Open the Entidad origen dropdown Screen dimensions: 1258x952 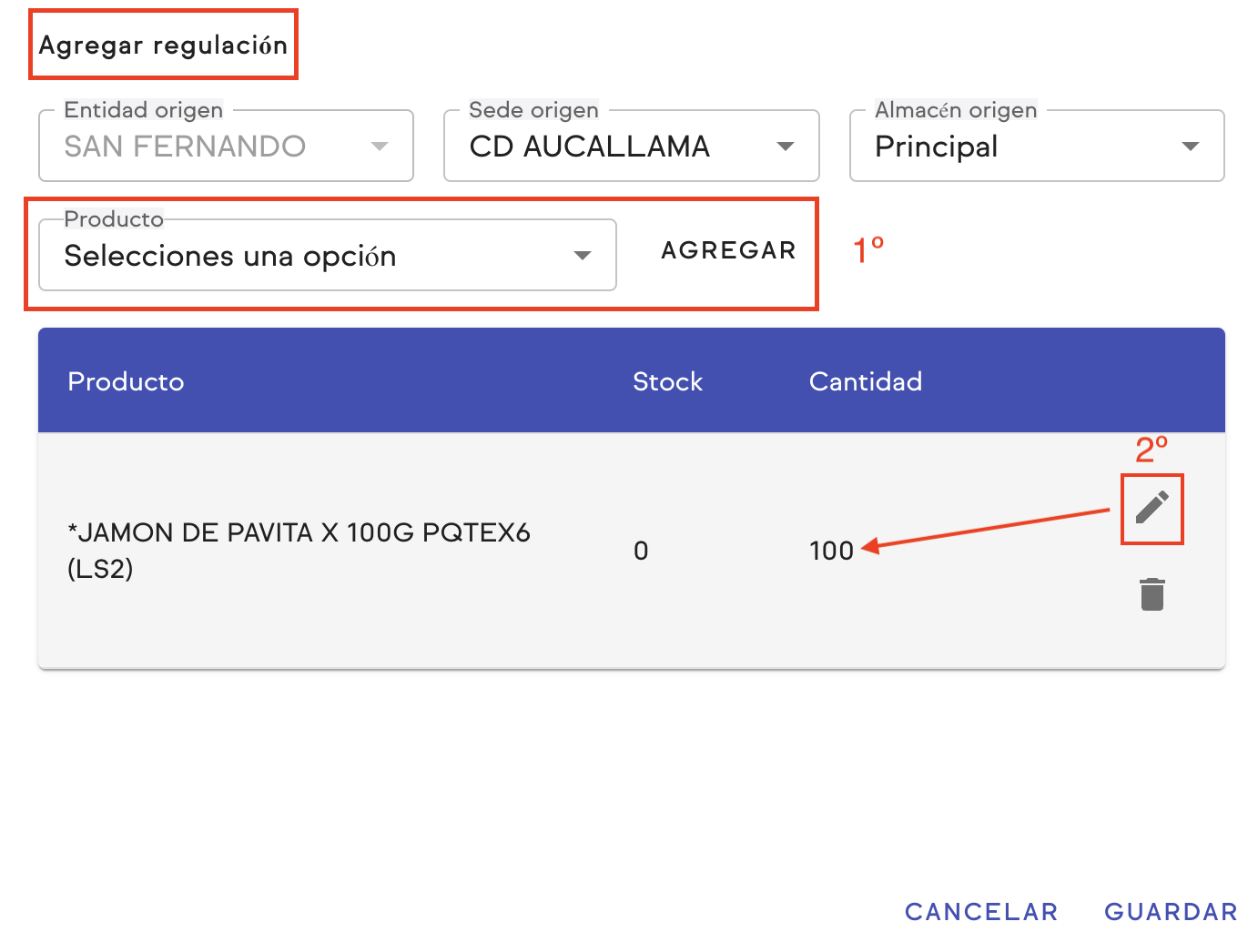[x=379, y=146]
